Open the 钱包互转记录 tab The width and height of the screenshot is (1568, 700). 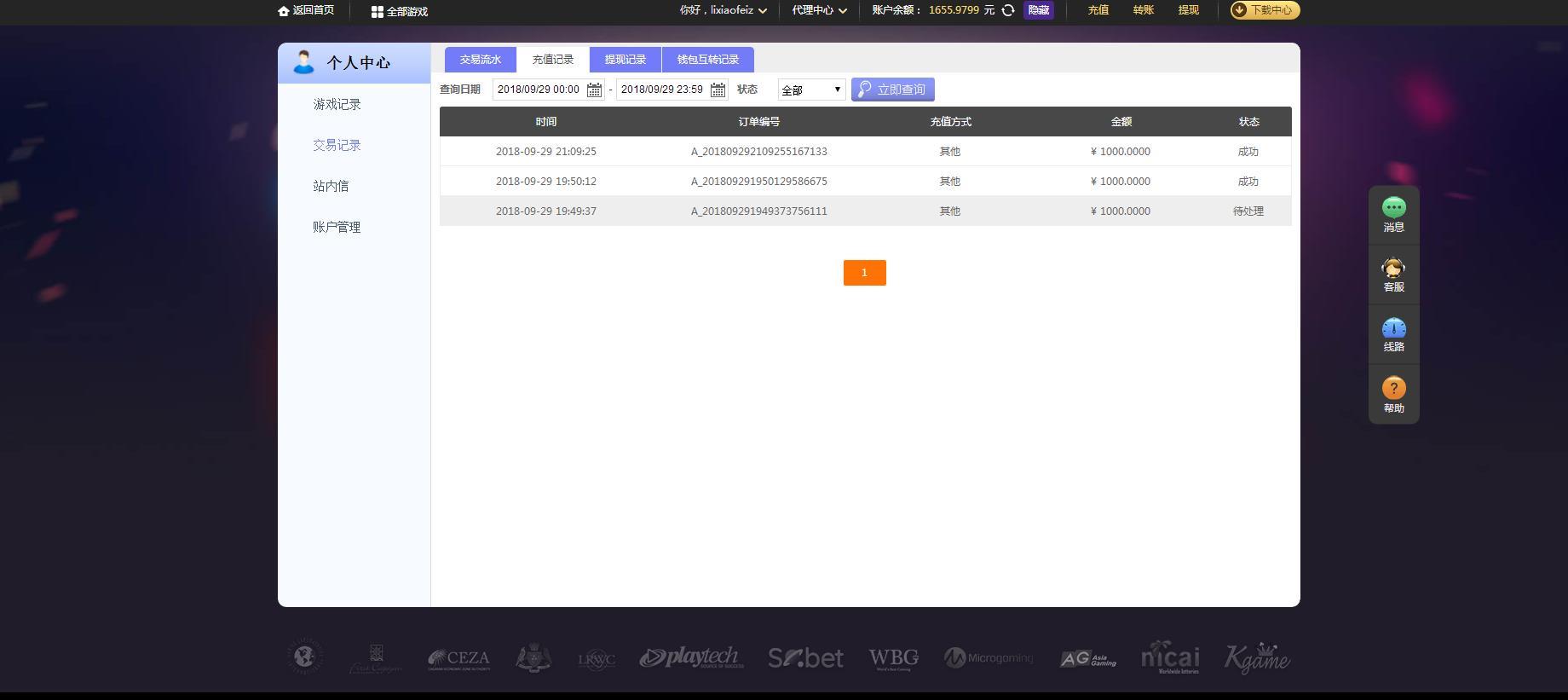click(x=708, y=60)
